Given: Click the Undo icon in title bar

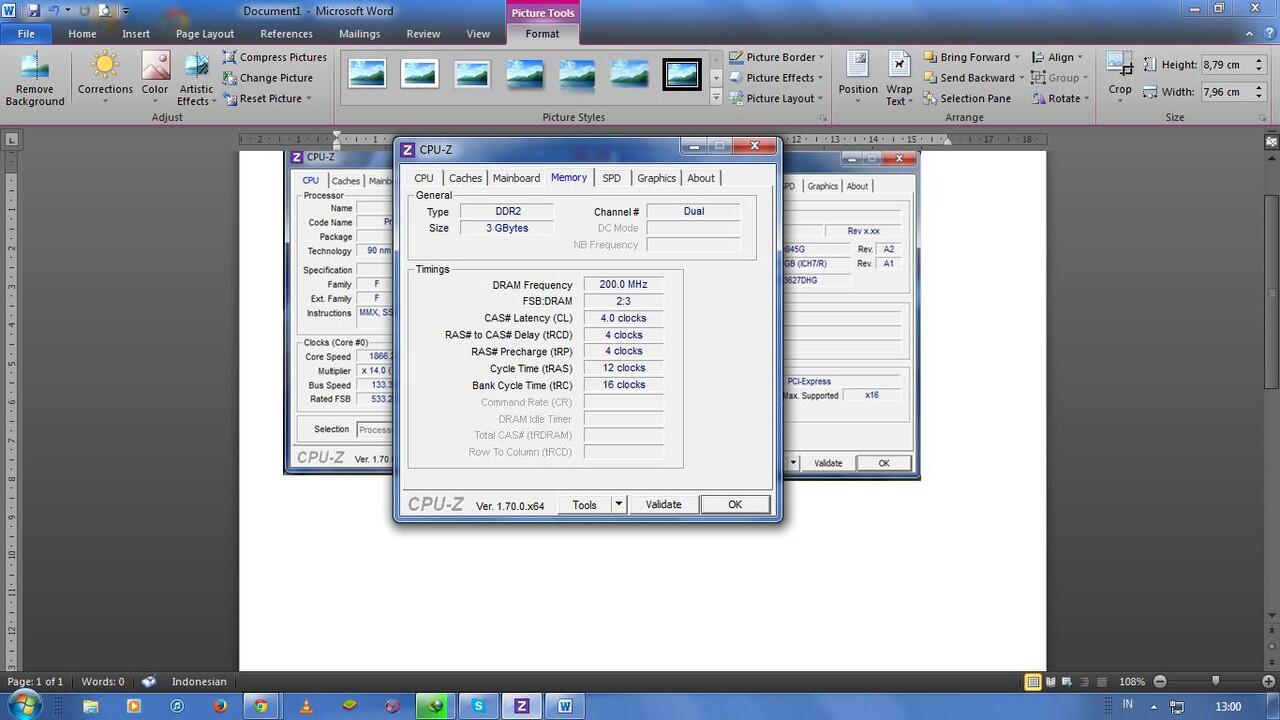Looking at the screenshot, I should (55, 11).
